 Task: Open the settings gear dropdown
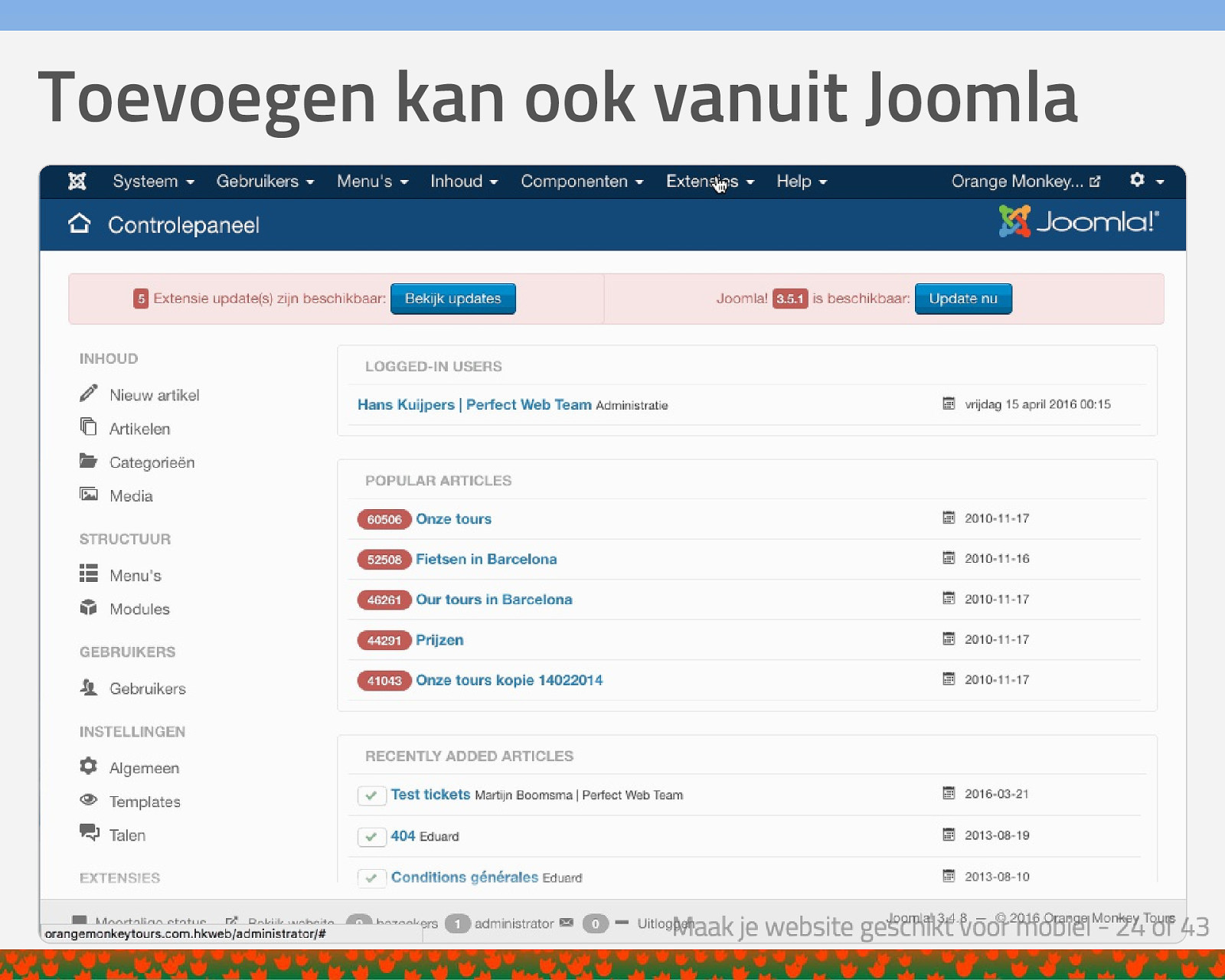(1147, 181)
